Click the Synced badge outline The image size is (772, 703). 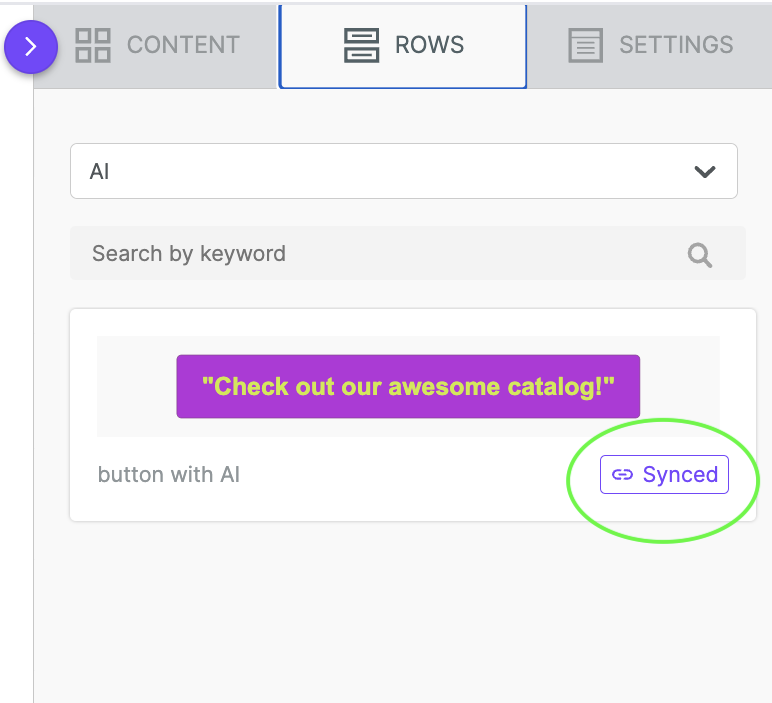664,475
